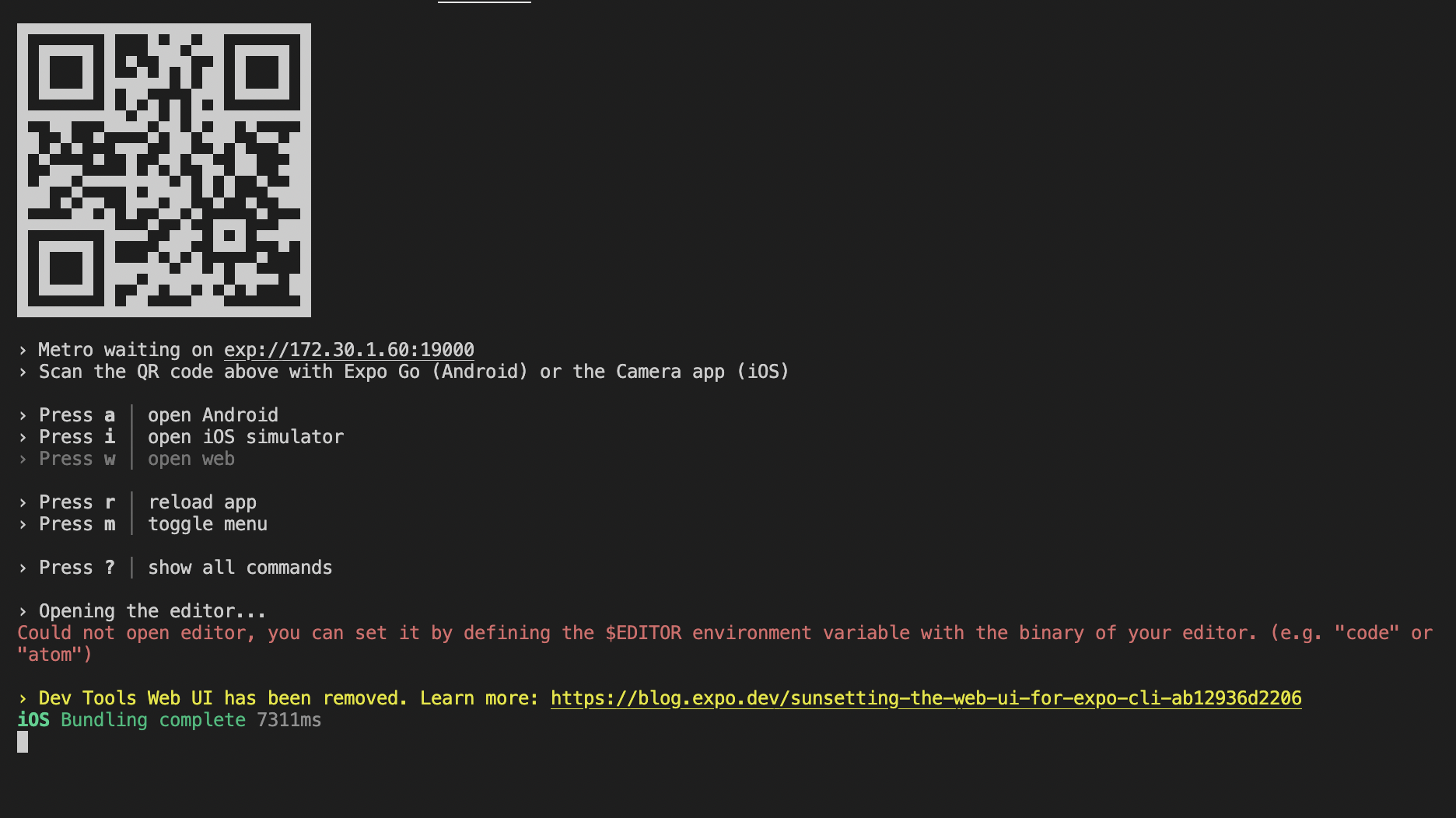Click the 'Opening the editor...' line
The width and height of the screenshot is (1456, 818).
[x=142, y=611]
